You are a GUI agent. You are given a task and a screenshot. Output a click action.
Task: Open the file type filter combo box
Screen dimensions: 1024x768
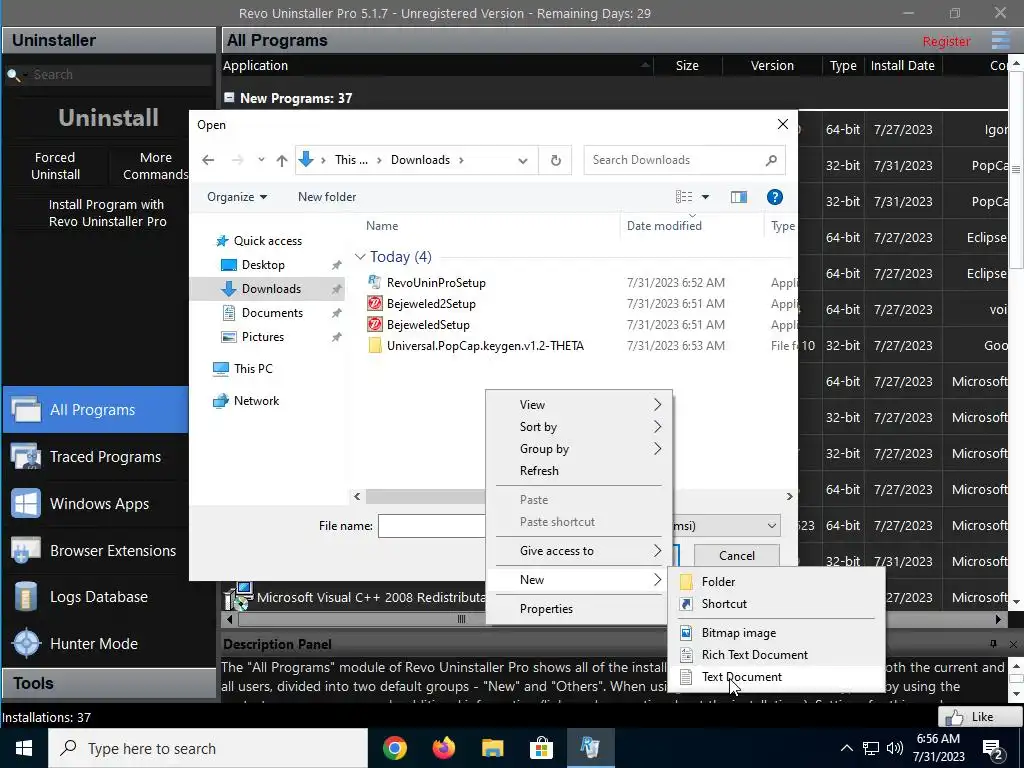[x=726, y=526]
